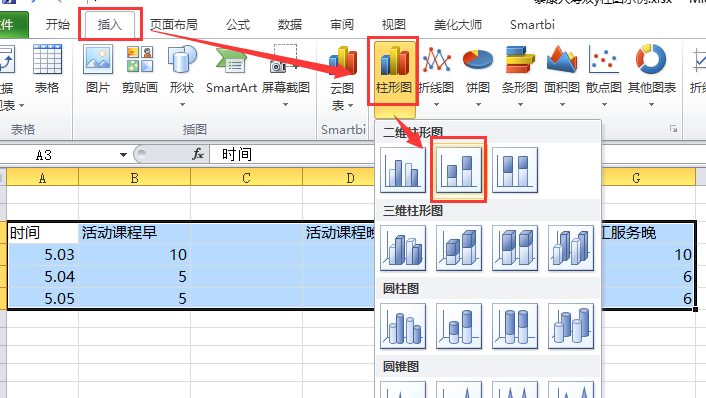Expand the Name Box dropdown arrow
The width and height of the screenshot is (706, 398).
click(123, 155)
